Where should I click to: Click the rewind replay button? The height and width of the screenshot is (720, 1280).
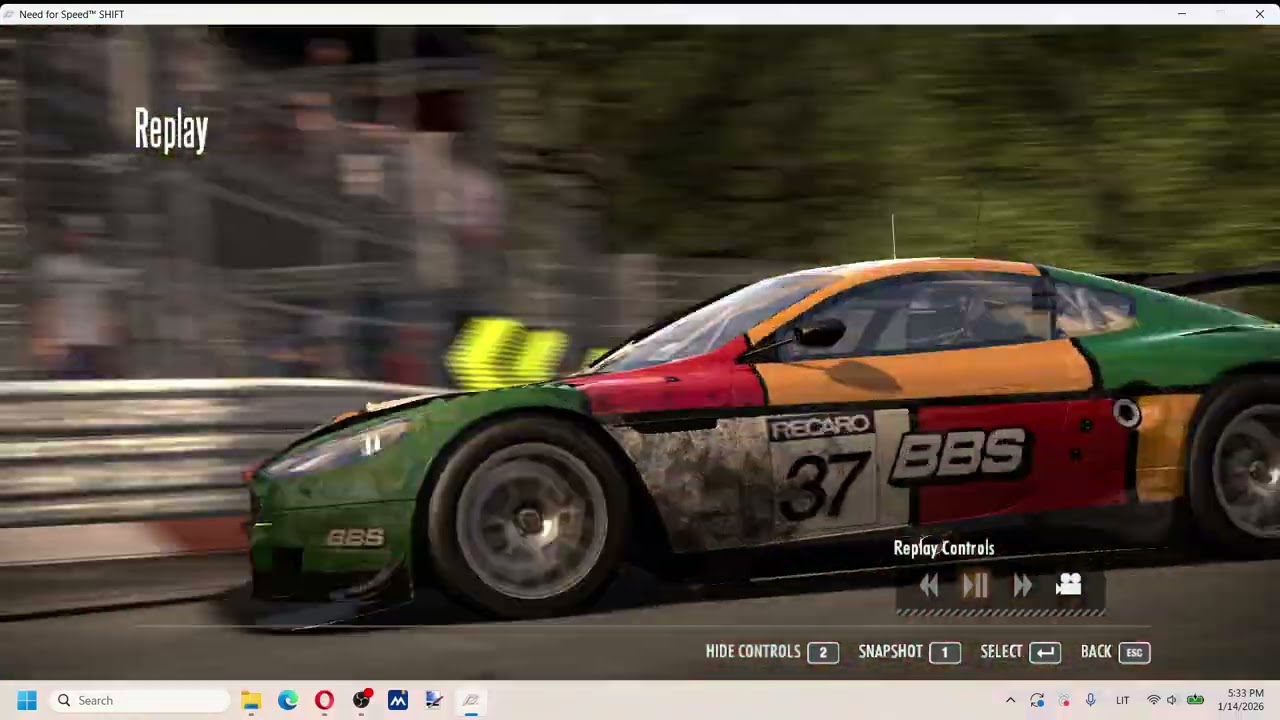tap(929, 586)
